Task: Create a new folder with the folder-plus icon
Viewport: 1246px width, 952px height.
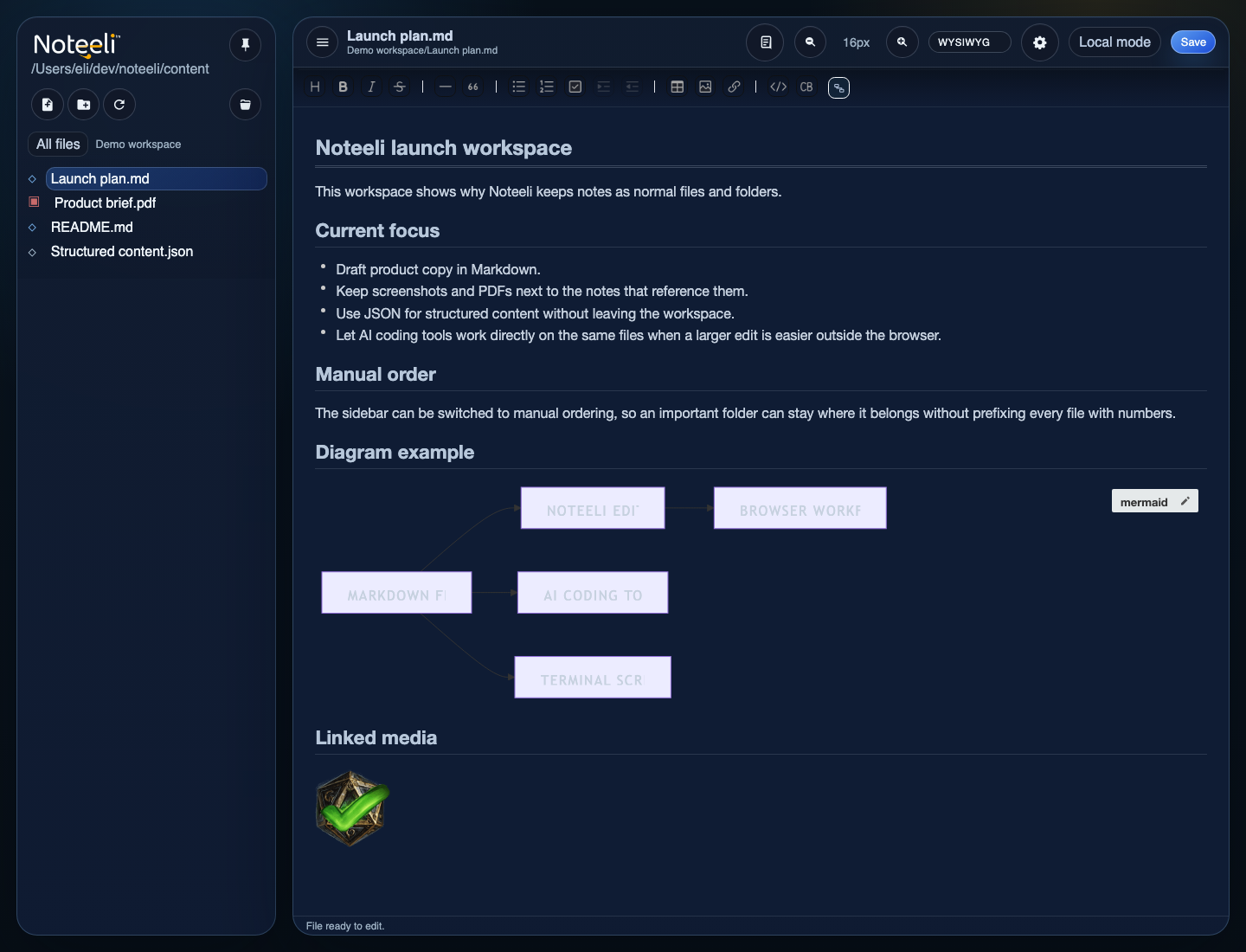Action: click(84, 105)
